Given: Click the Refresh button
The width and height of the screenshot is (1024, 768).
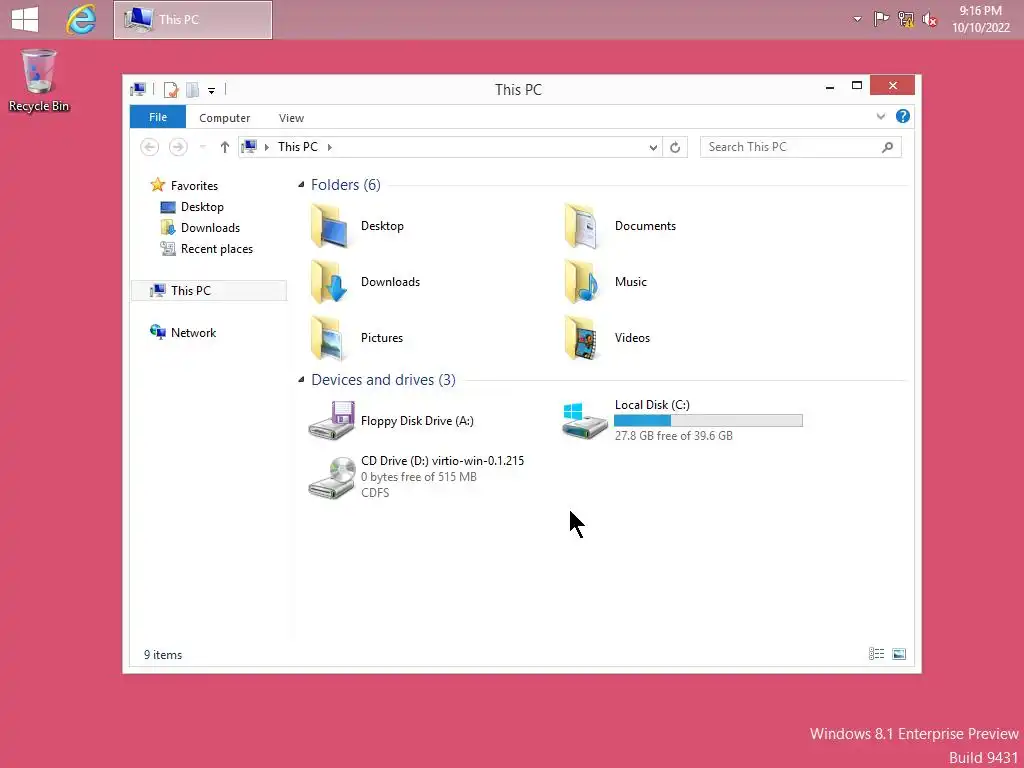Looking at the screenshot, I should (x=675, y=148).
